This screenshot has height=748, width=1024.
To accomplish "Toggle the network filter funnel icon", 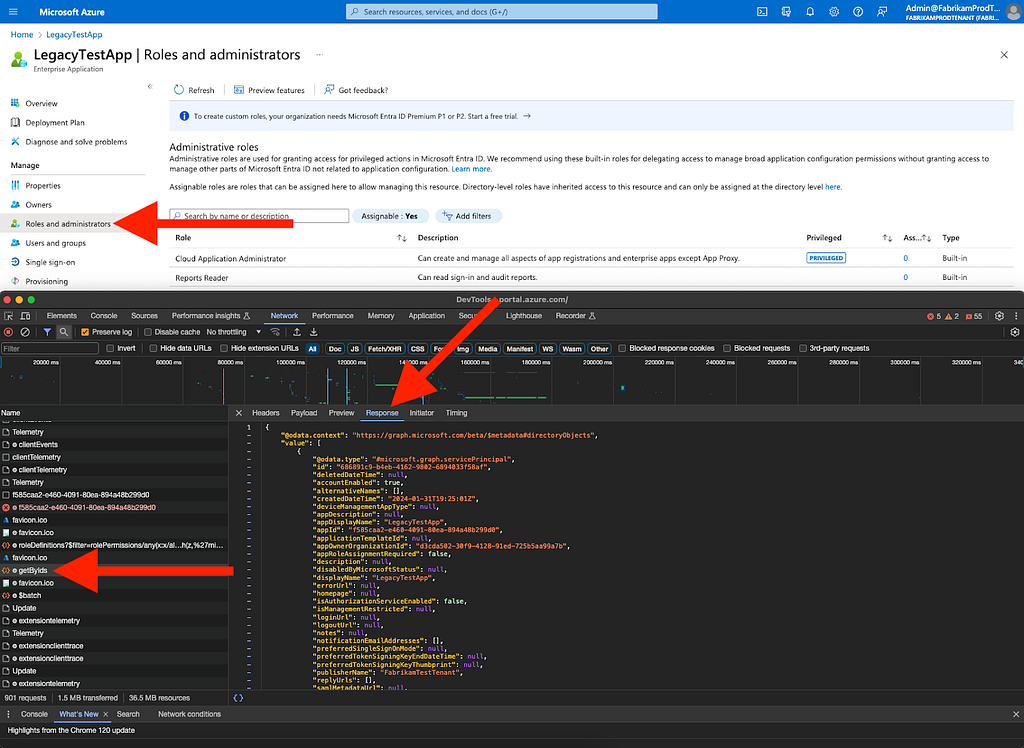I will (x=47, y=332).
